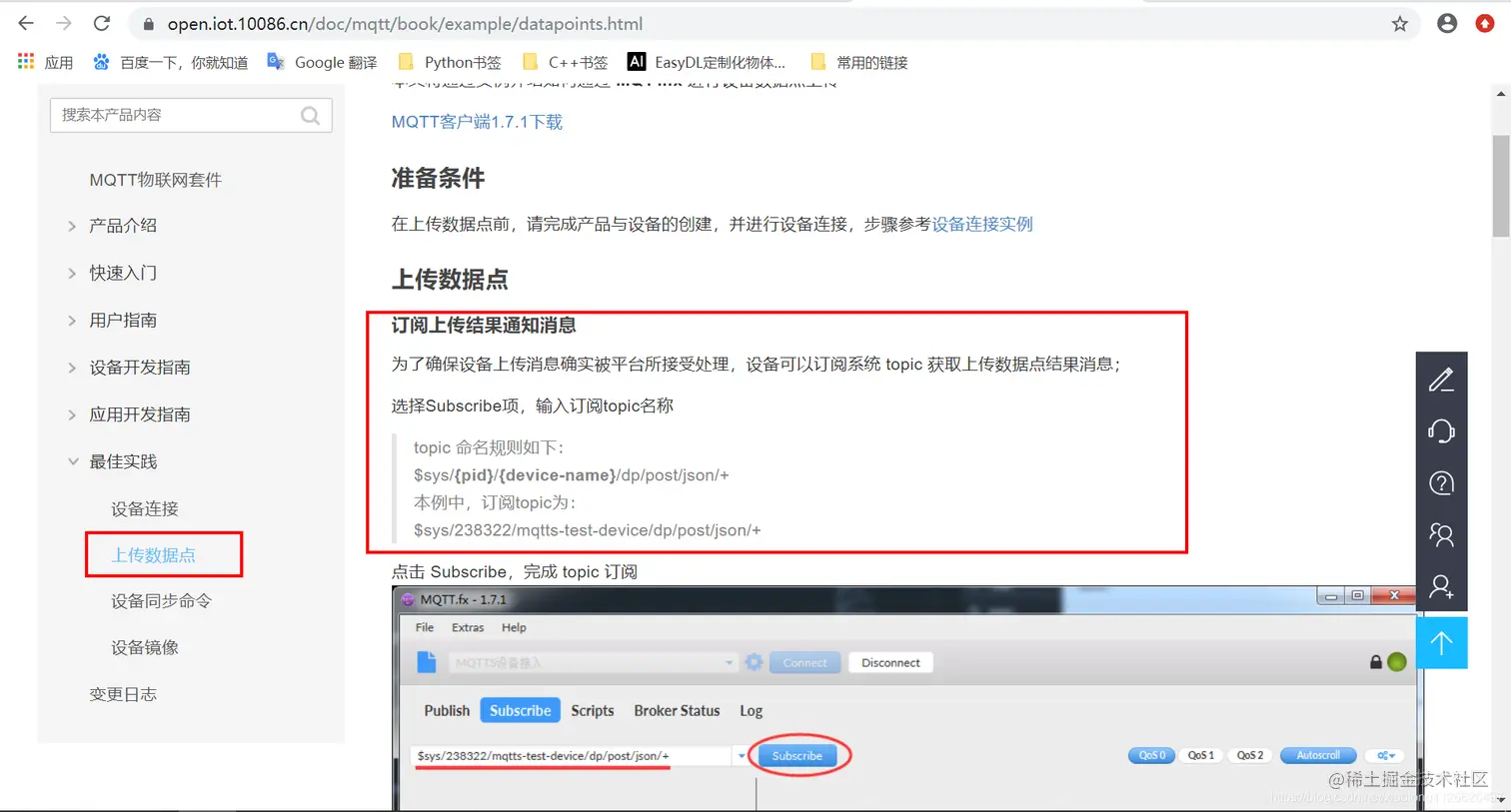Go back using the browser back arrow
Viewport: 1511px width, 812px height.
click(26, 23)
